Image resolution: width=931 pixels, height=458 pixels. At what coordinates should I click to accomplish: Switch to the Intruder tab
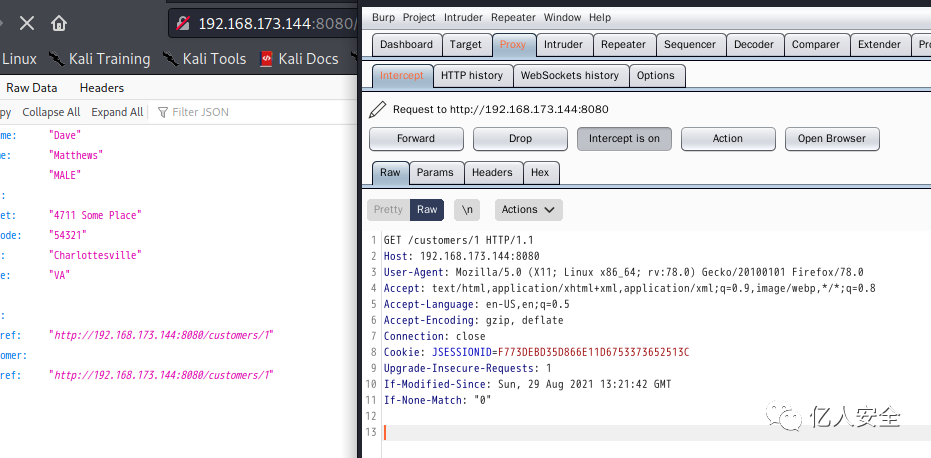click(x=563, y=45)
